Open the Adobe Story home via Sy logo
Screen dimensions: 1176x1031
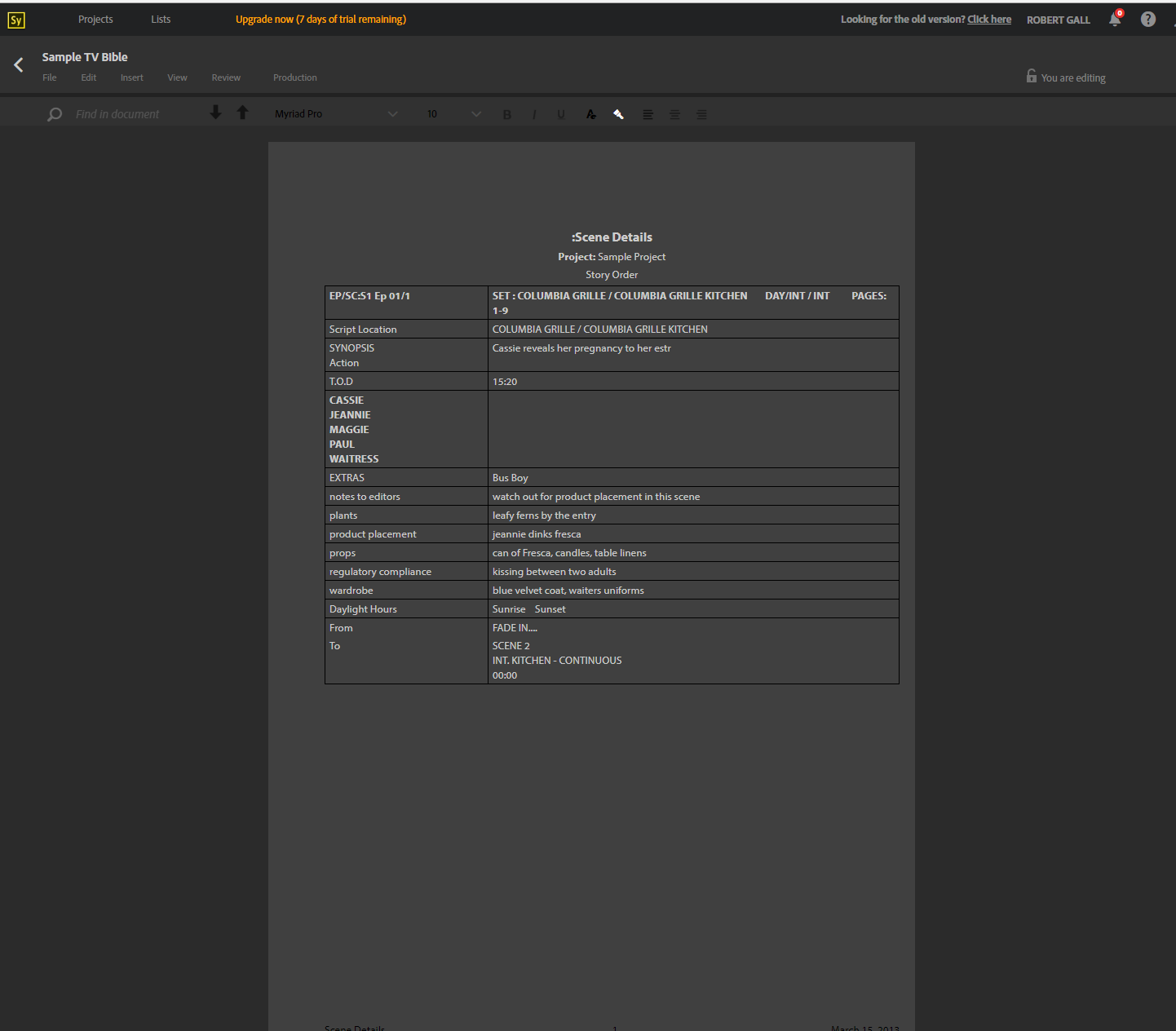15,20
